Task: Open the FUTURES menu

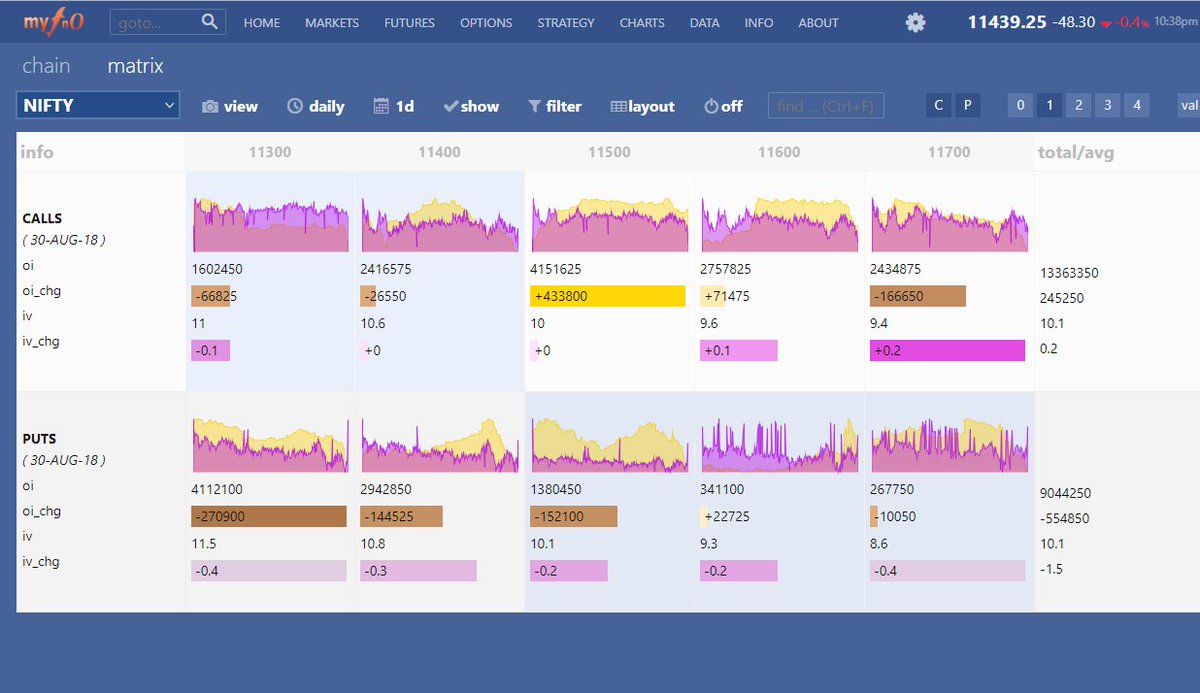Action: 409,22
